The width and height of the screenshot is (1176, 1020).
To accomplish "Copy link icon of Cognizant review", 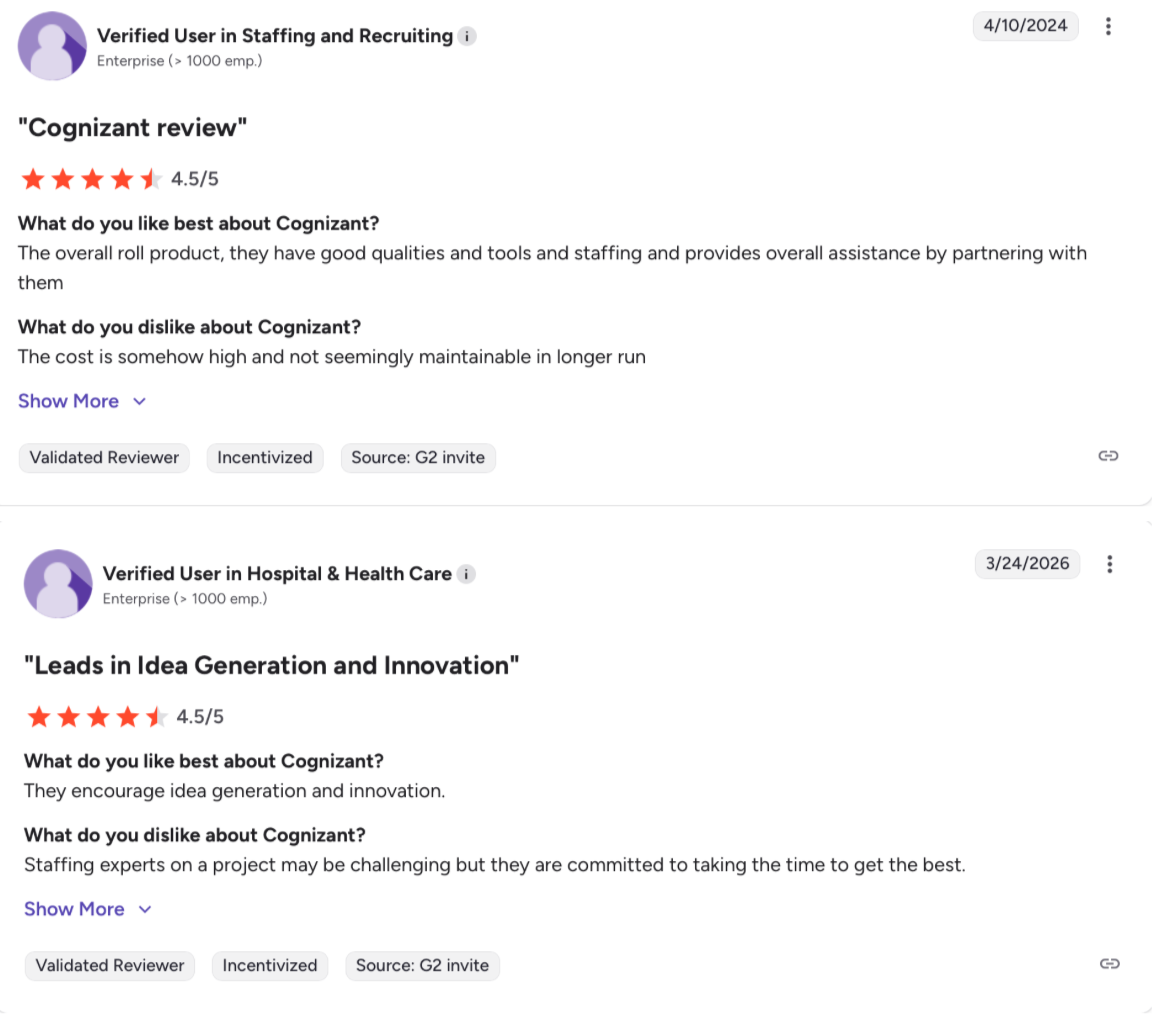I will pos(1108,456).
